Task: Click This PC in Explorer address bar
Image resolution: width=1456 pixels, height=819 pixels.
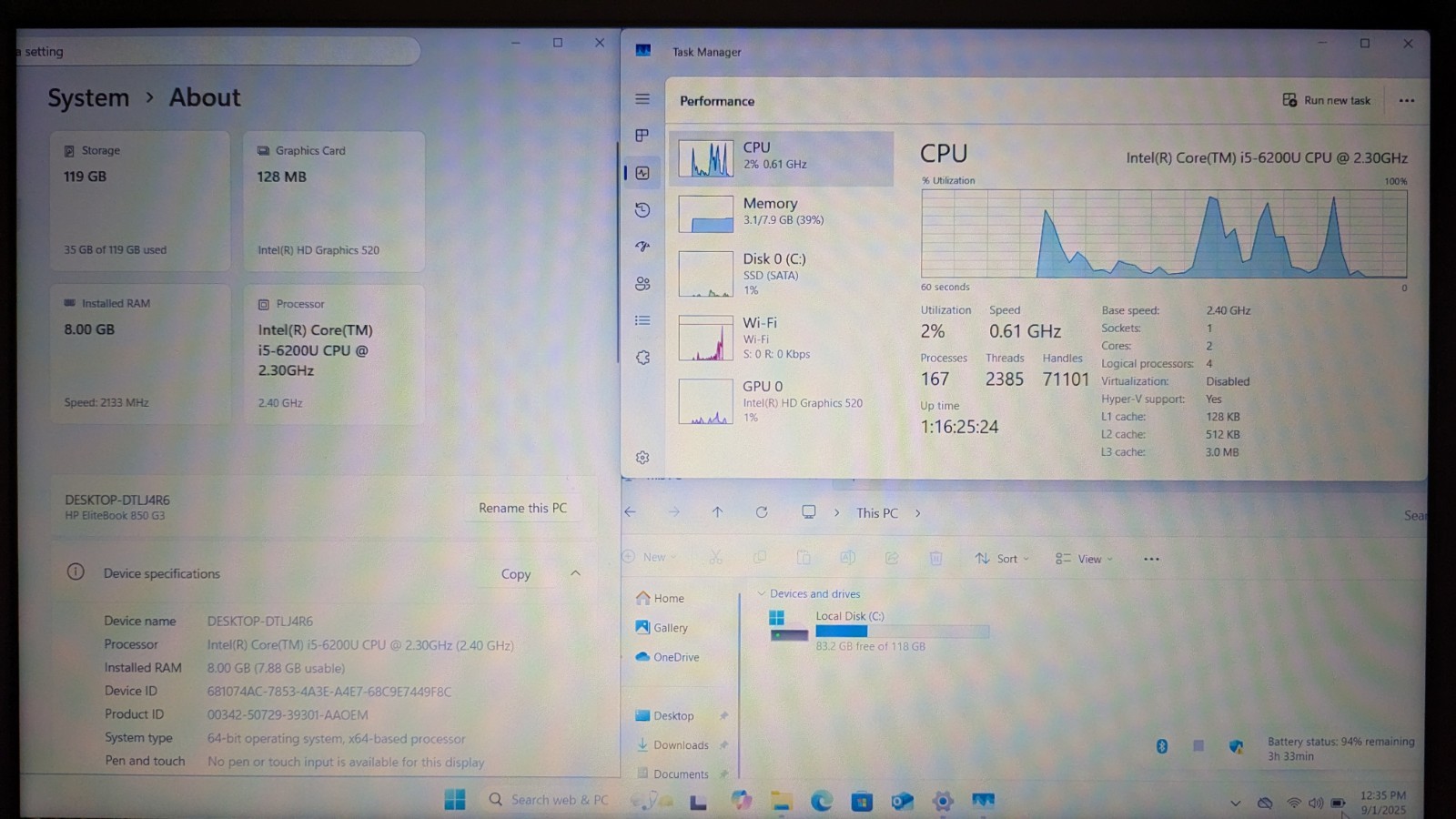Action: 877,513
